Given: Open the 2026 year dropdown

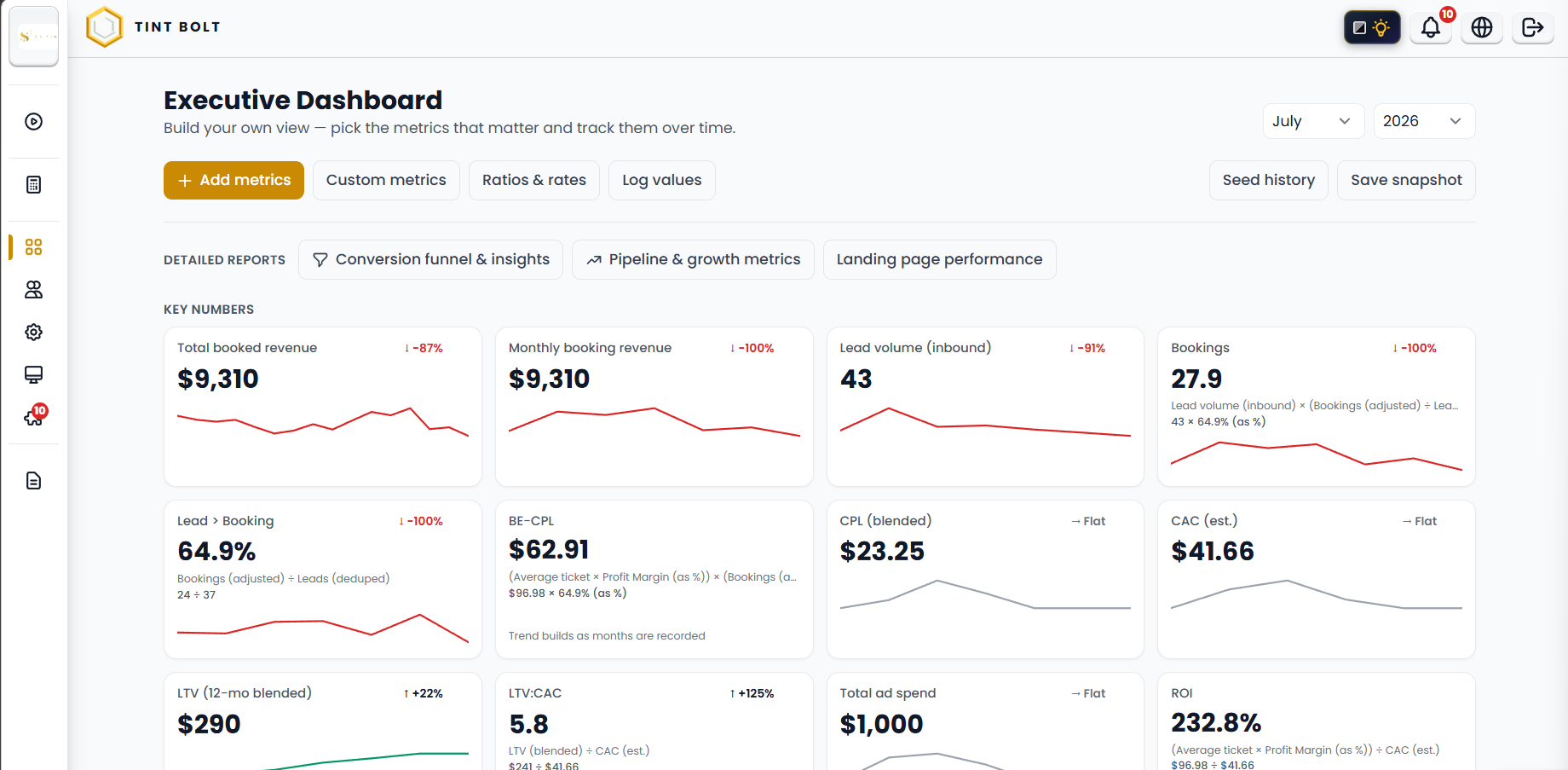Looking at the screenshot, I should (x=1424, y=121).
